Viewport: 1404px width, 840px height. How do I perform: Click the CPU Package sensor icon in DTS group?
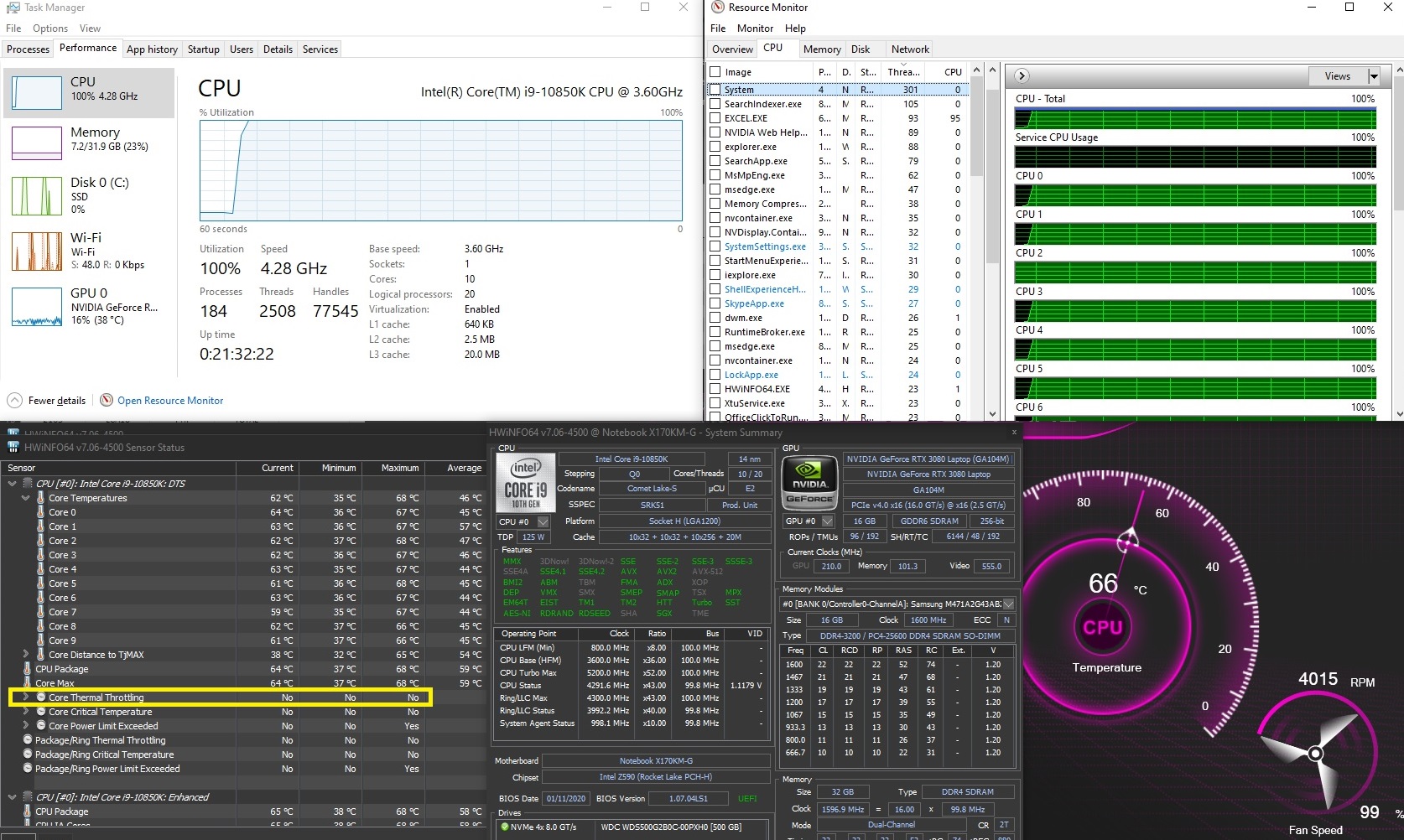27,669
